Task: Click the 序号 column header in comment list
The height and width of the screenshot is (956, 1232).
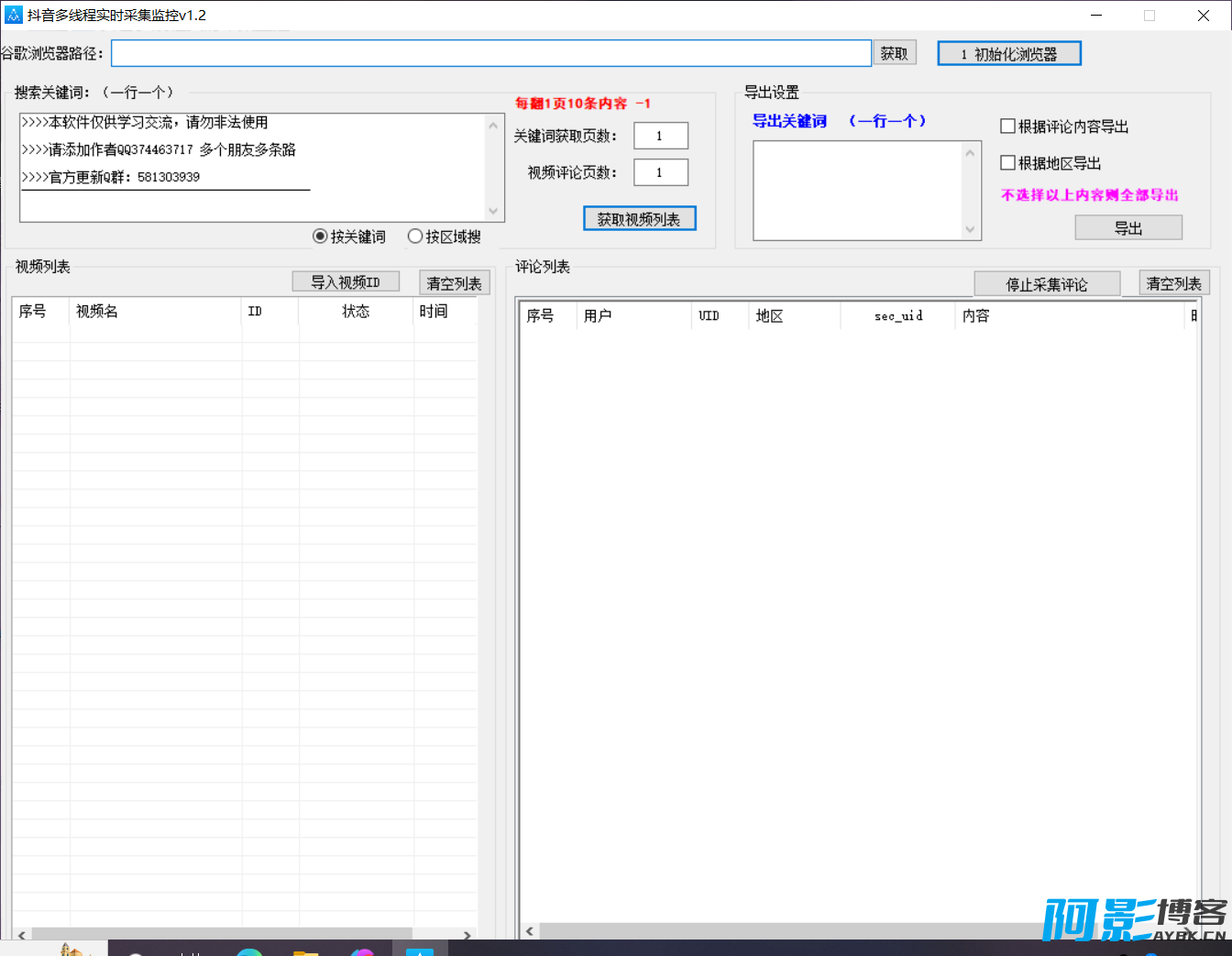Action: pos(548,315)
